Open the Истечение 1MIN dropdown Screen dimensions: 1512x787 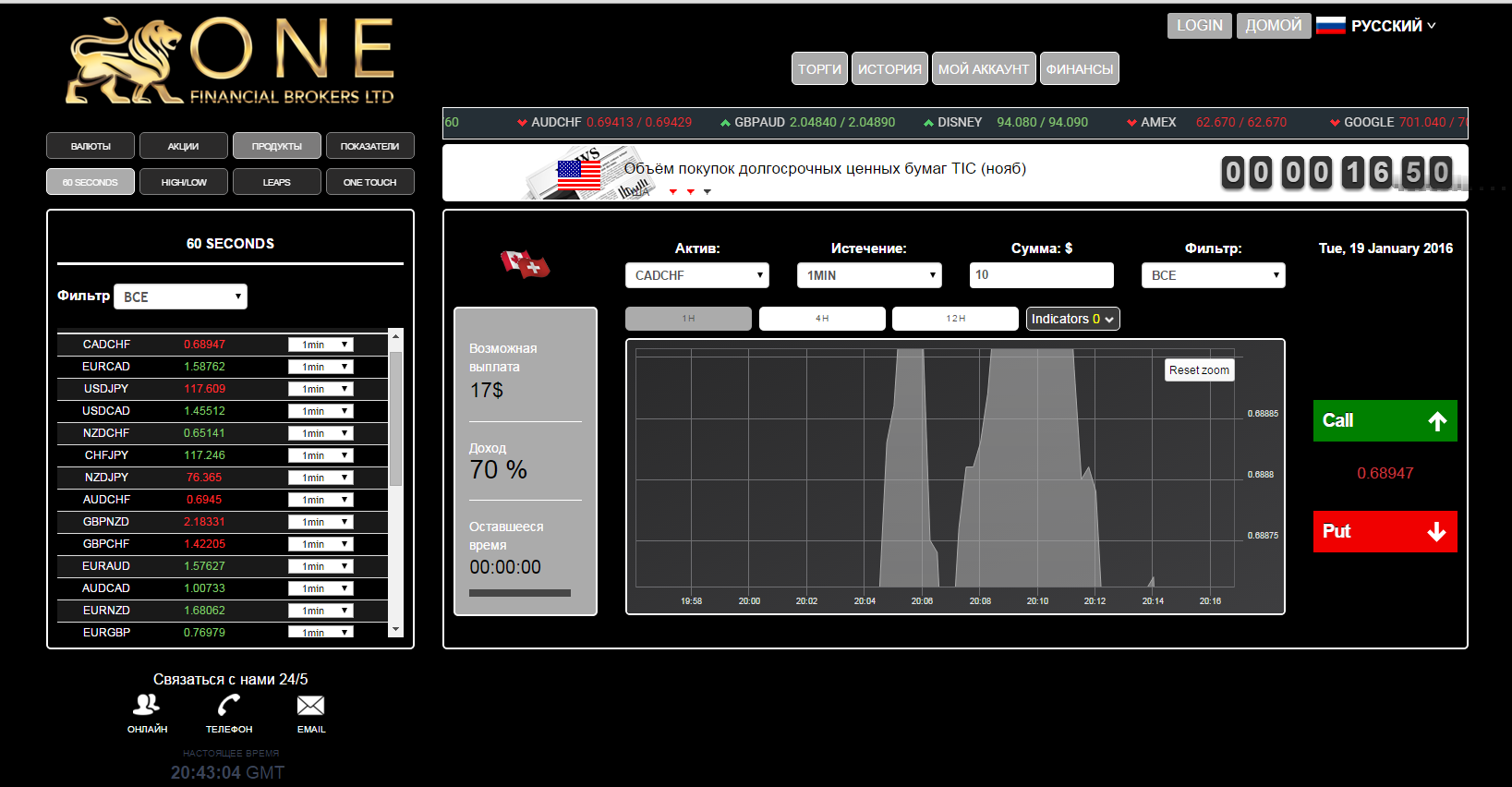pyautogui.click(x=869, y=275)
